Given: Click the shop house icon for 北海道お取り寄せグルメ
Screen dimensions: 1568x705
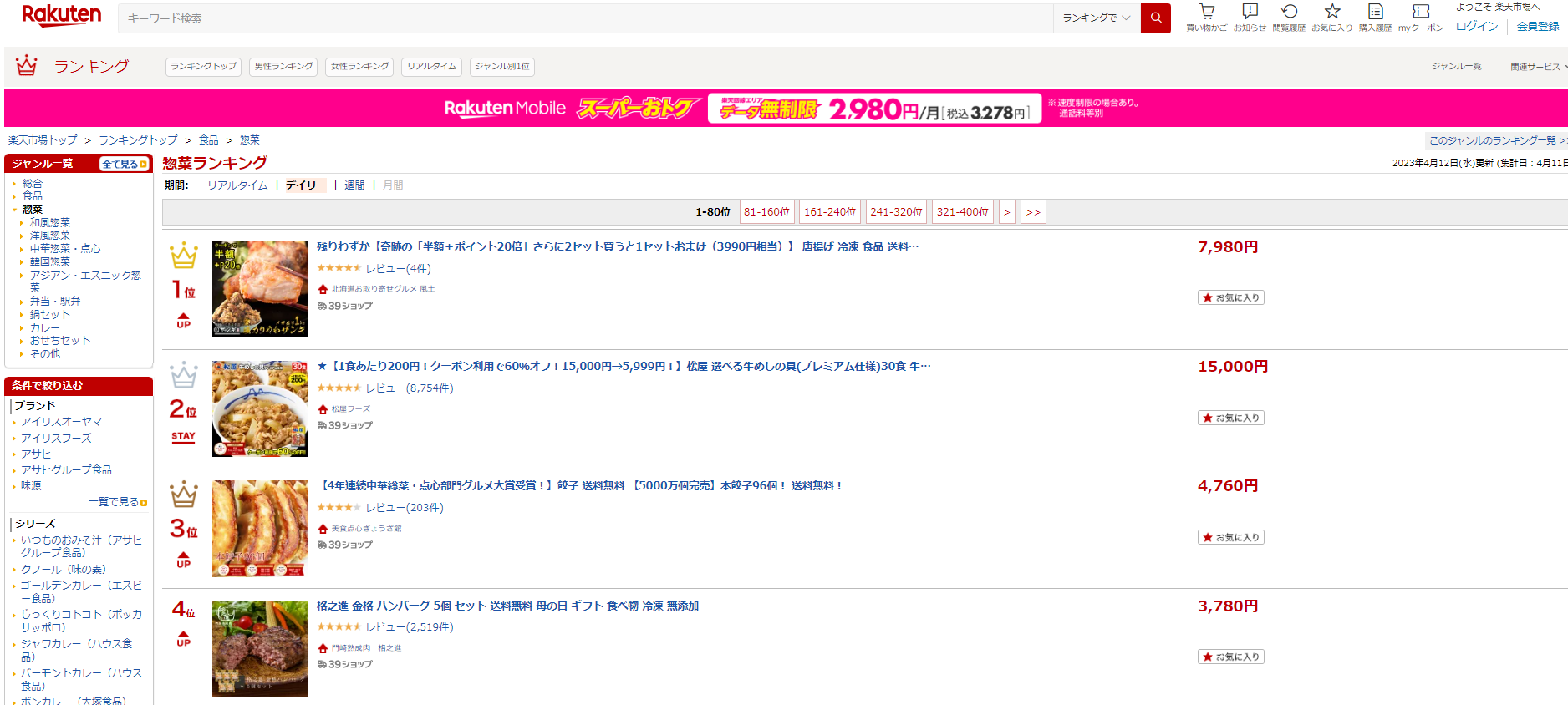Looking at the screenshot, I should pos(323,289).
